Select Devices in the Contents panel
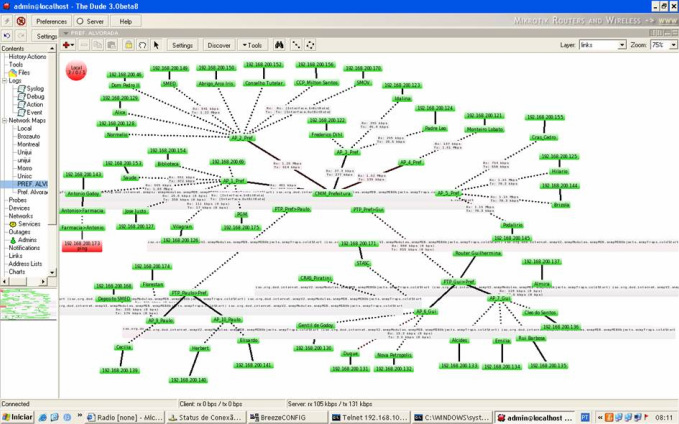Screen dimensions: 679x424 (x=21, y=208)
